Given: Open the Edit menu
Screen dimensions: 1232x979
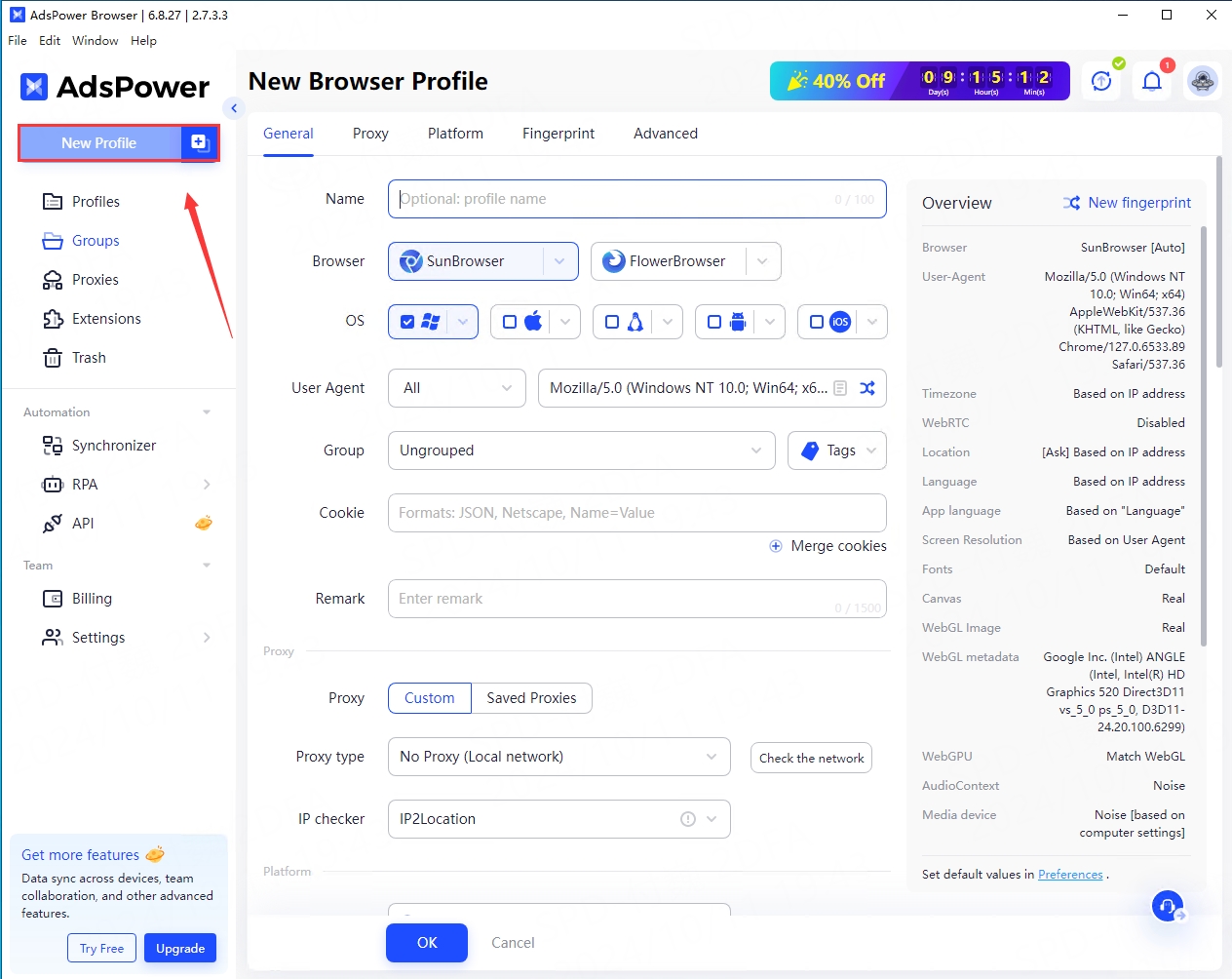Looking at the screenshot, I should tap(50, 41).
